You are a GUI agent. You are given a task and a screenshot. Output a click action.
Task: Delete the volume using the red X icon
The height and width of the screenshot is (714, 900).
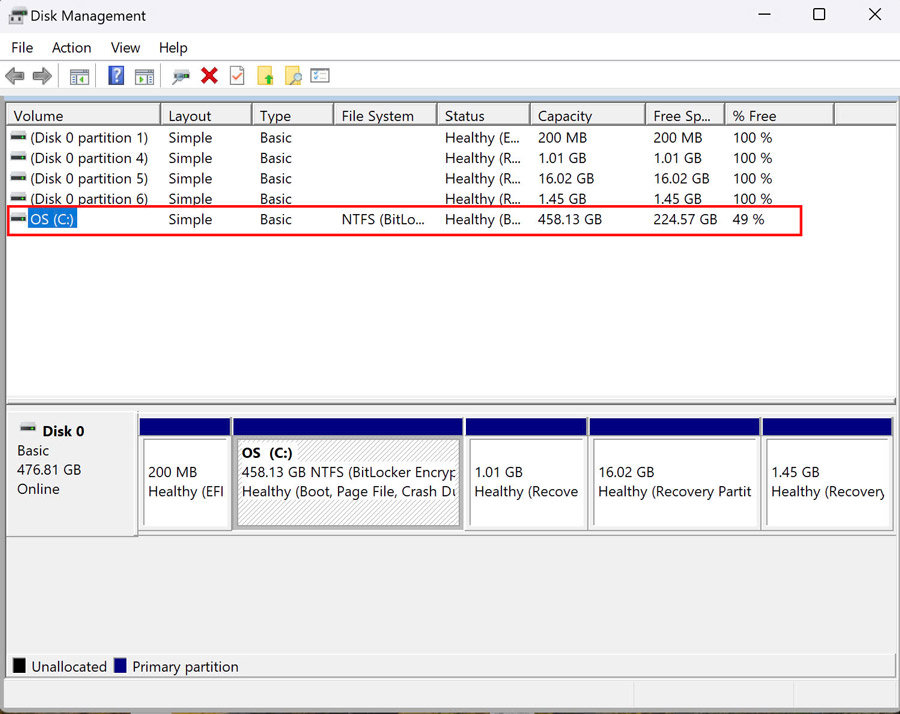pos(210,76)
